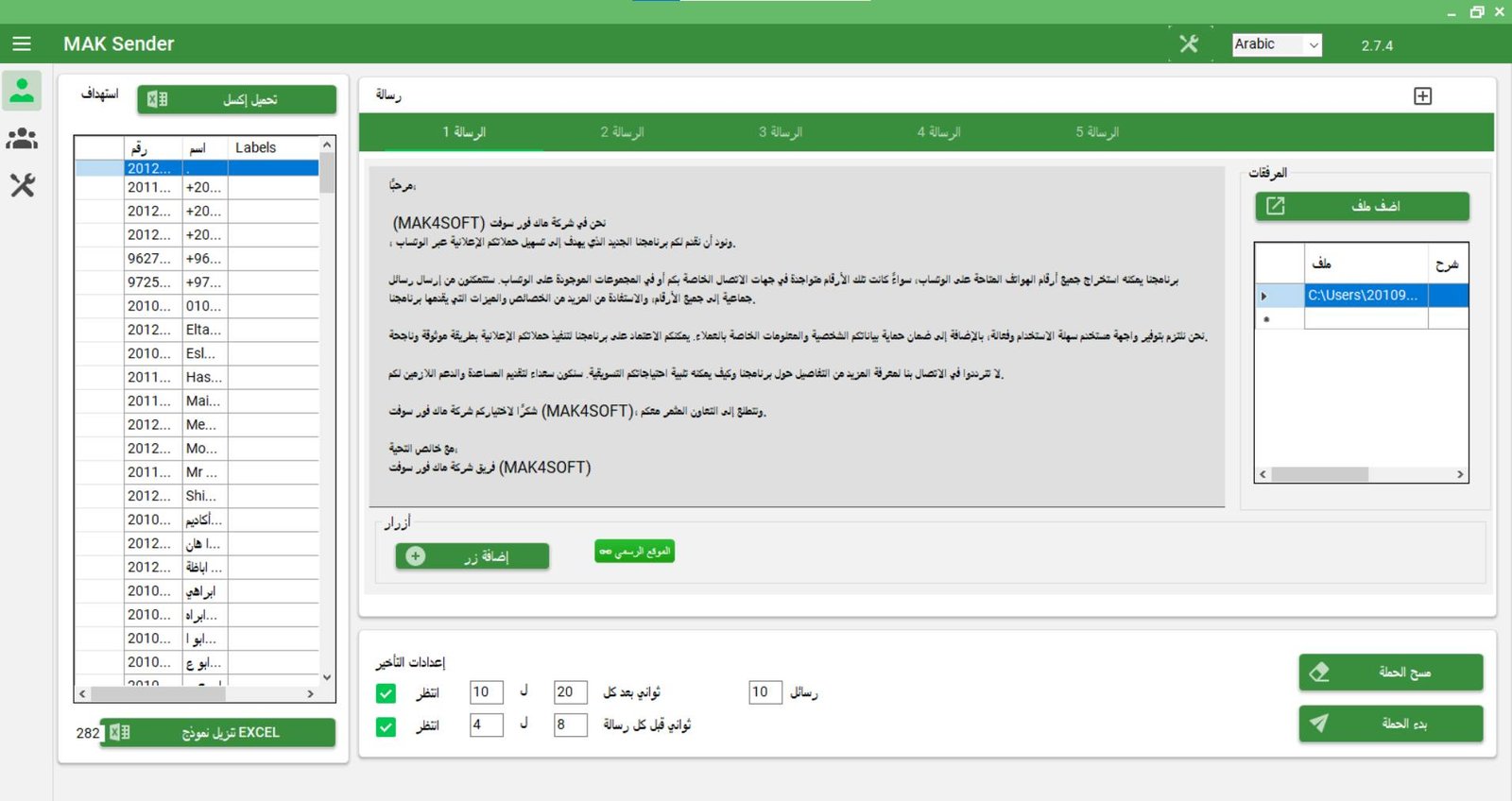Click the header wrench settings icon

click(x=1189, y=43)
